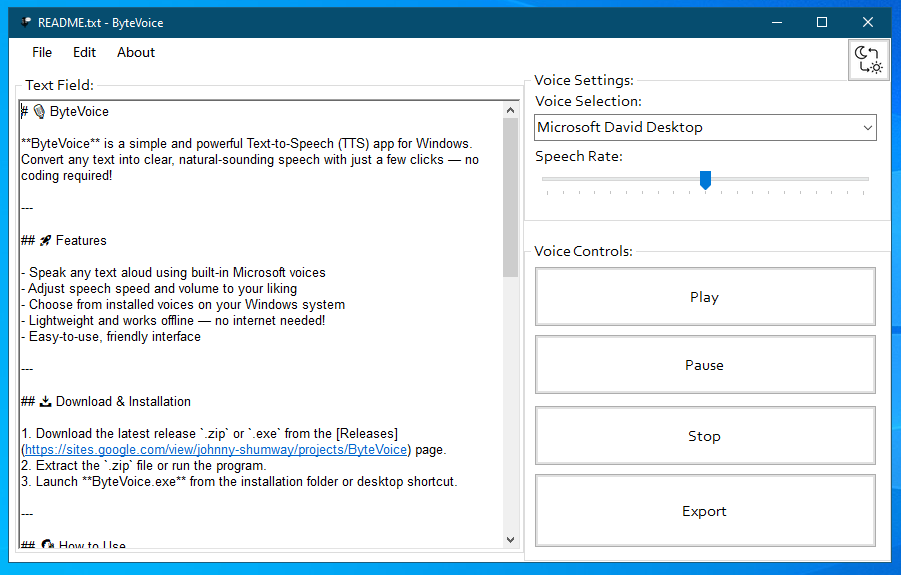
Task: Stop the speech playback
Action: 705,436
